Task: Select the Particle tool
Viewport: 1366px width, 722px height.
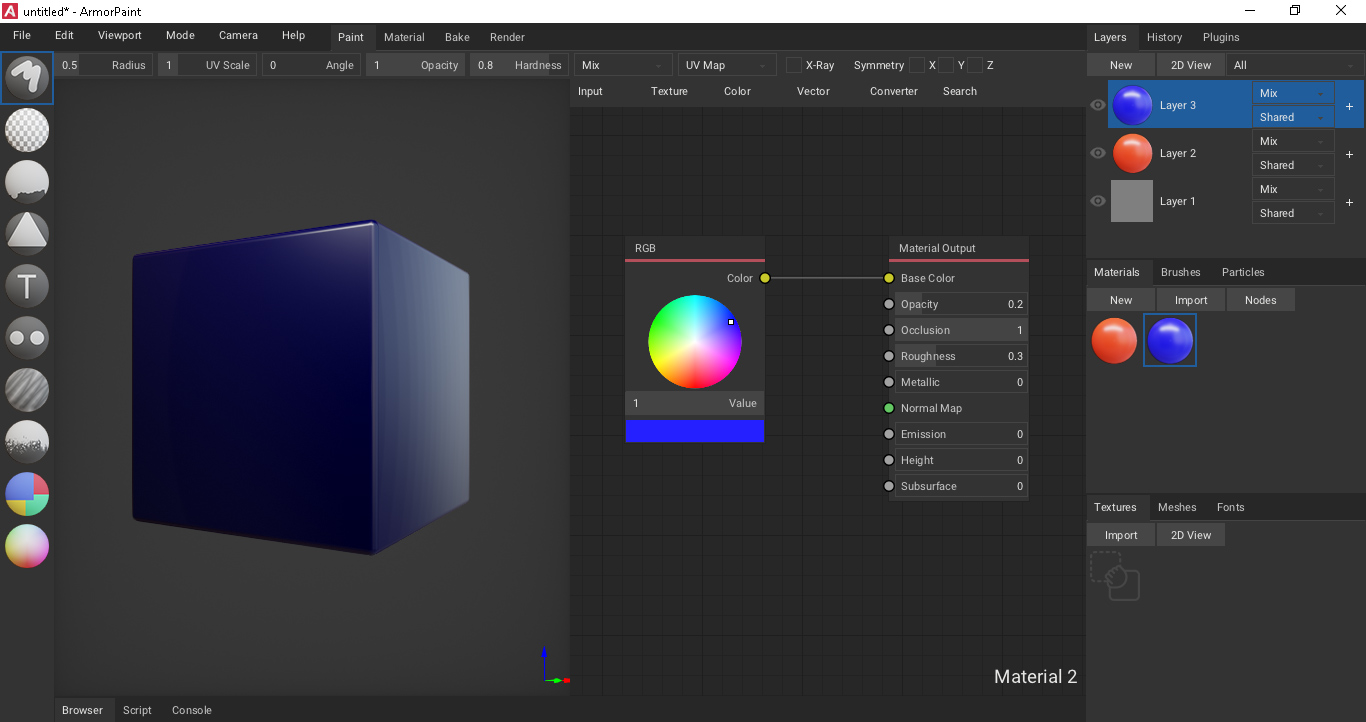Action: 27,442
